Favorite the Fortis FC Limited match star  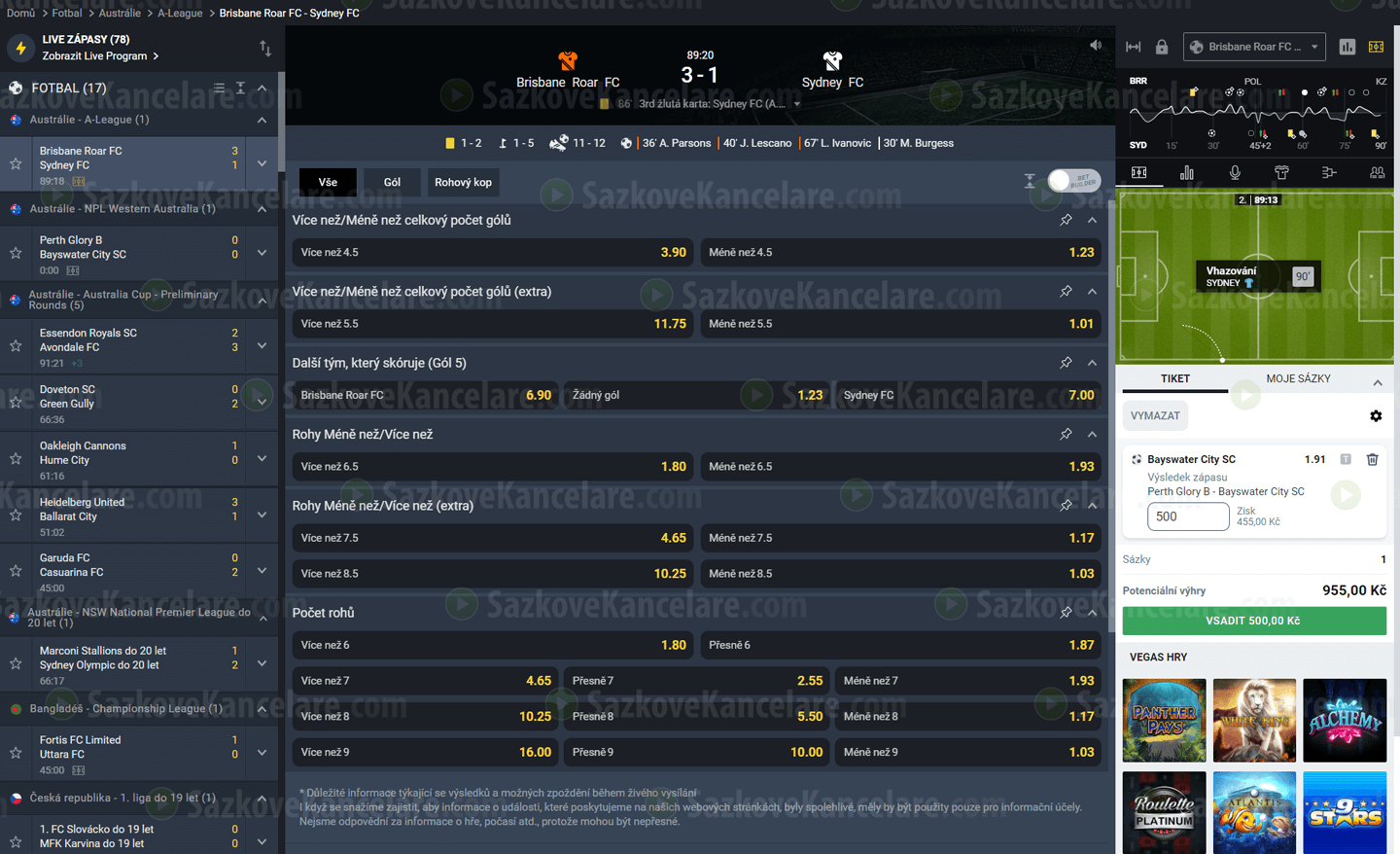[x=16, y=753]
